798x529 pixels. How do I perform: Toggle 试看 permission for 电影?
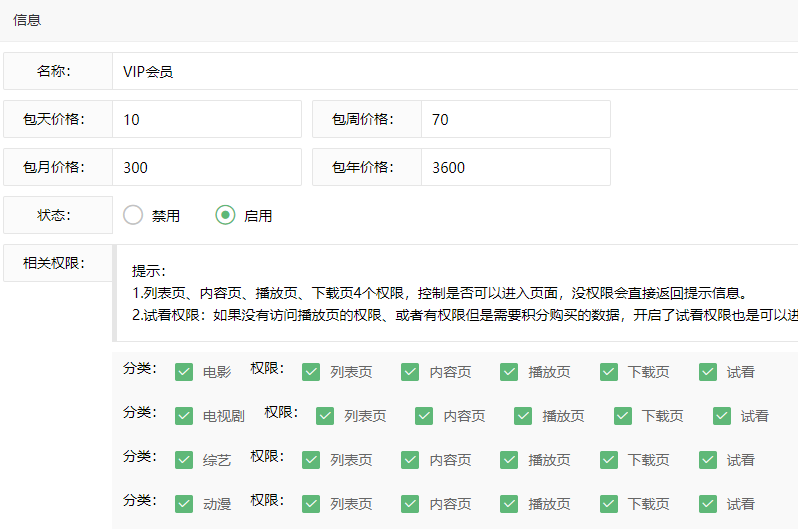point(708,372)
